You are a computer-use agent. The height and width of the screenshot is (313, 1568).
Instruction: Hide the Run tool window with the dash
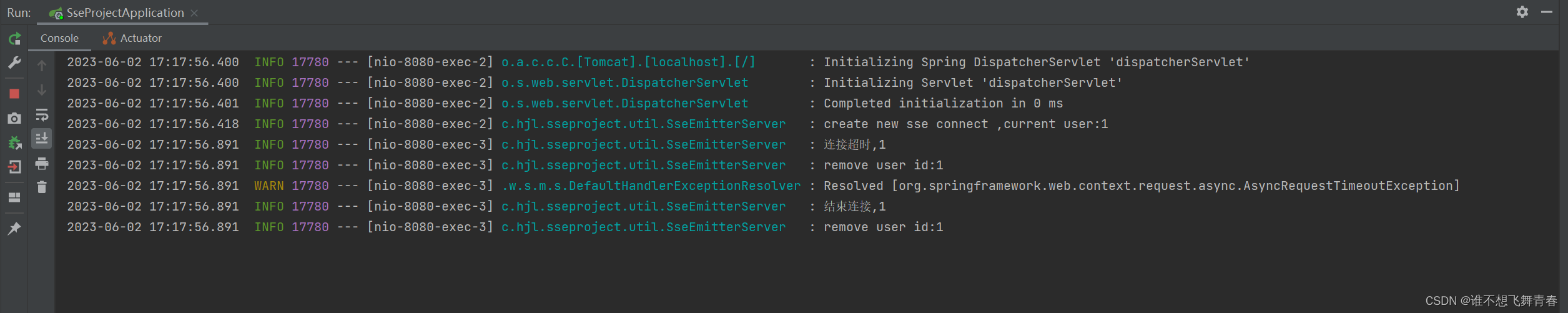click(x=1547, y=12)
